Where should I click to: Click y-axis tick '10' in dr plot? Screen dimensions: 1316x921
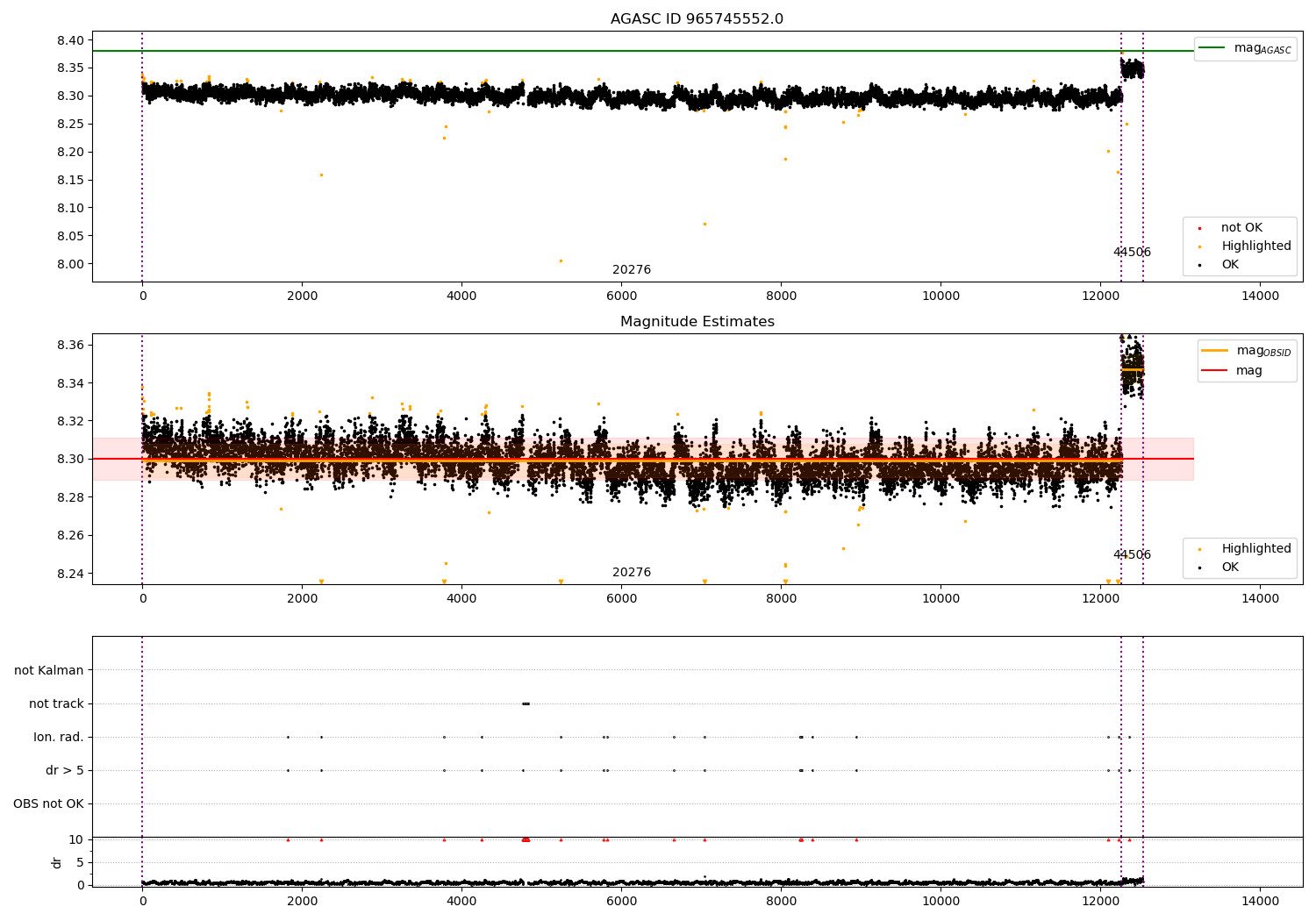click(x=76, y=839)
